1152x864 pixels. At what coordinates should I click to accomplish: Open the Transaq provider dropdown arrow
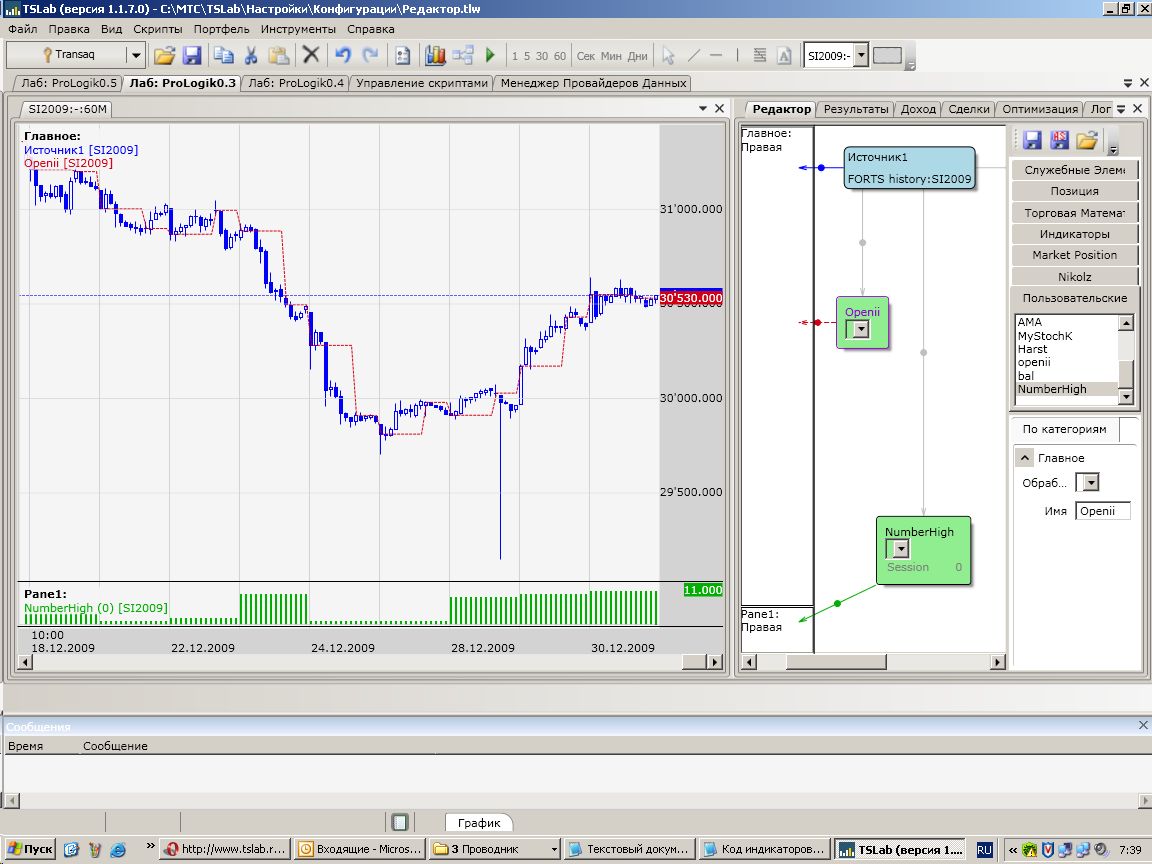[135, 55]
